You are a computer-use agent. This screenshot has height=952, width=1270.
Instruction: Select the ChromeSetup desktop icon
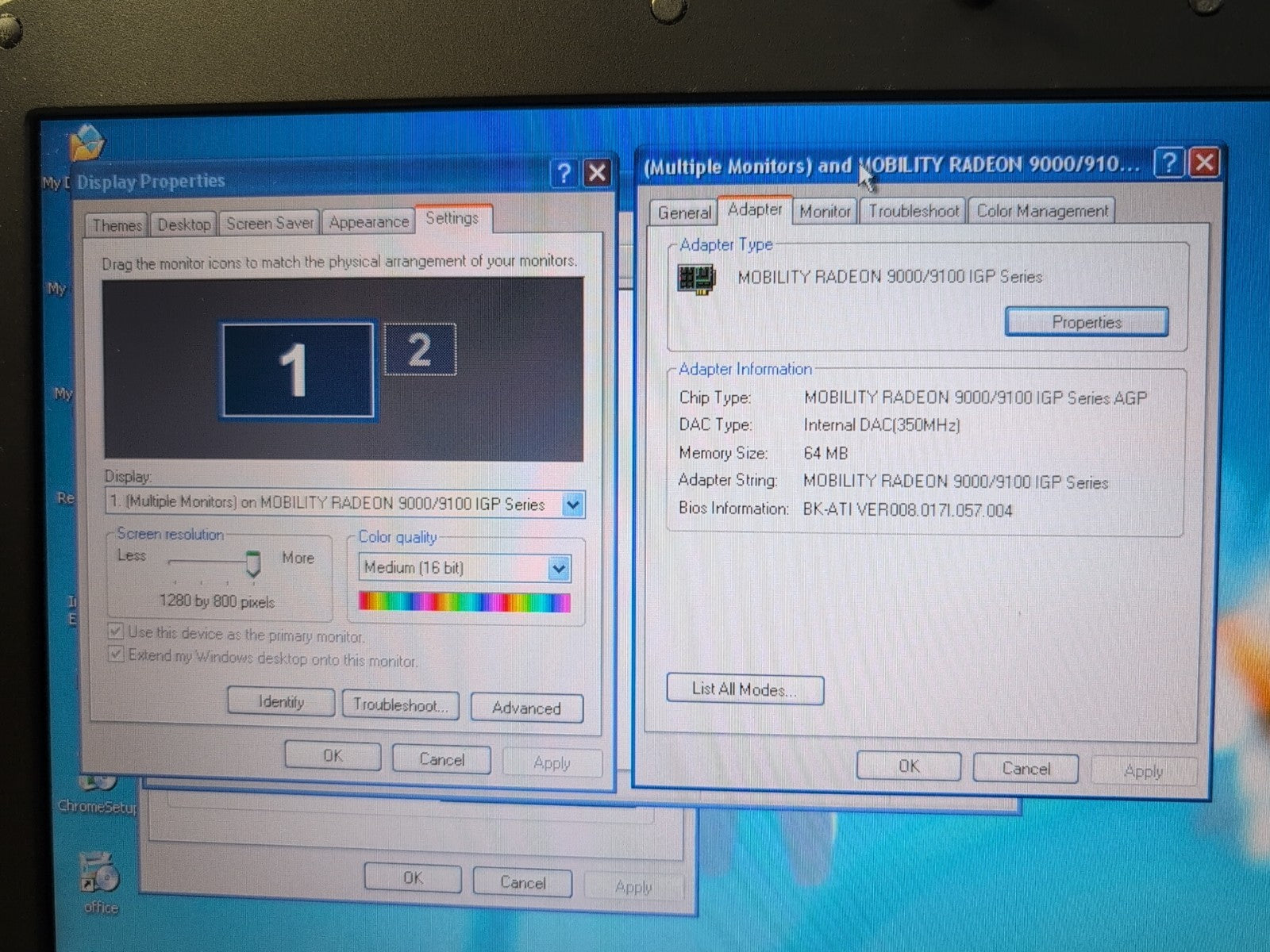point(97,795)
